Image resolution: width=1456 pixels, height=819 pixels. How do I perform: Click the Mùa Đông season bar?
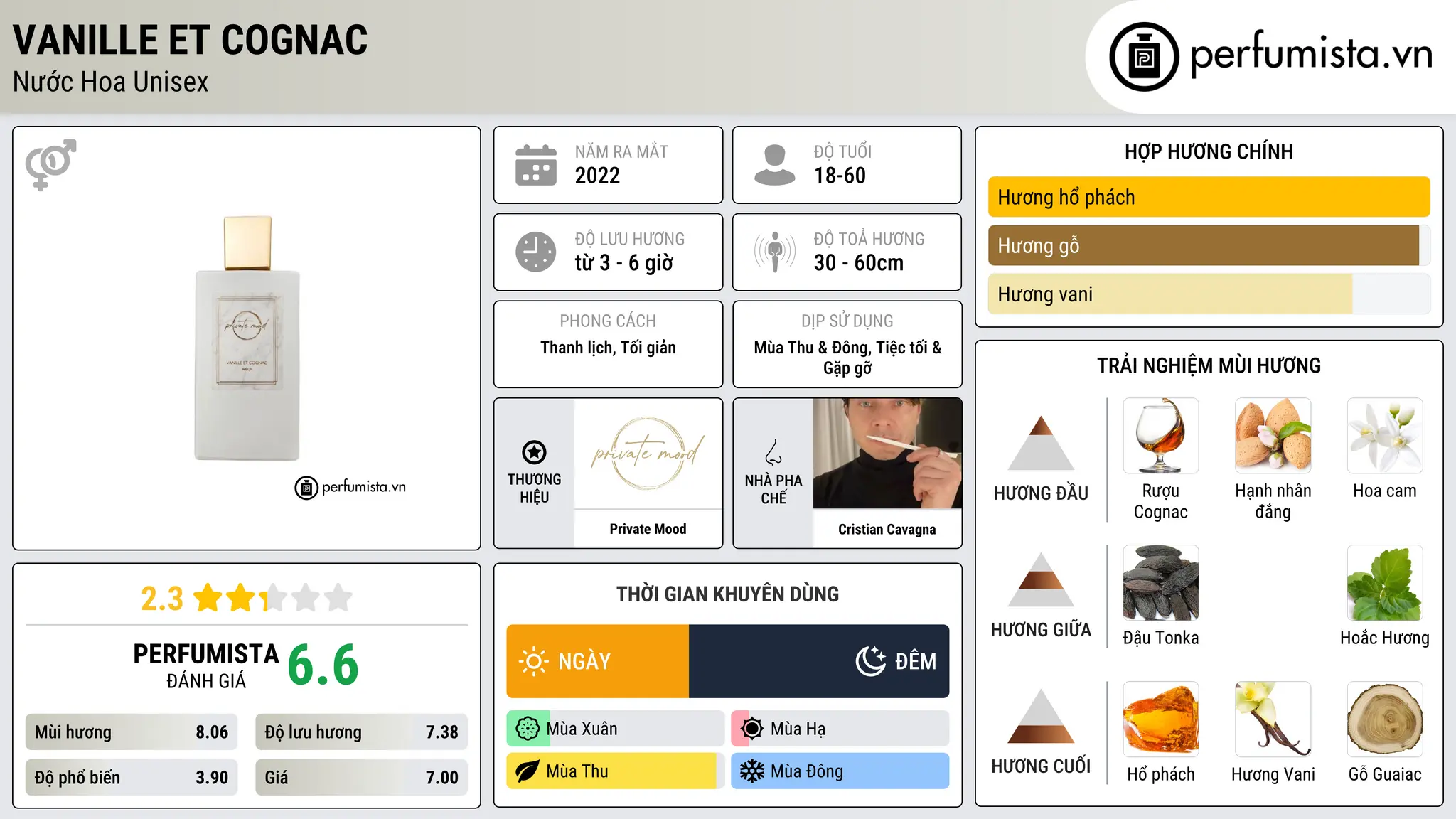point(840,771)
